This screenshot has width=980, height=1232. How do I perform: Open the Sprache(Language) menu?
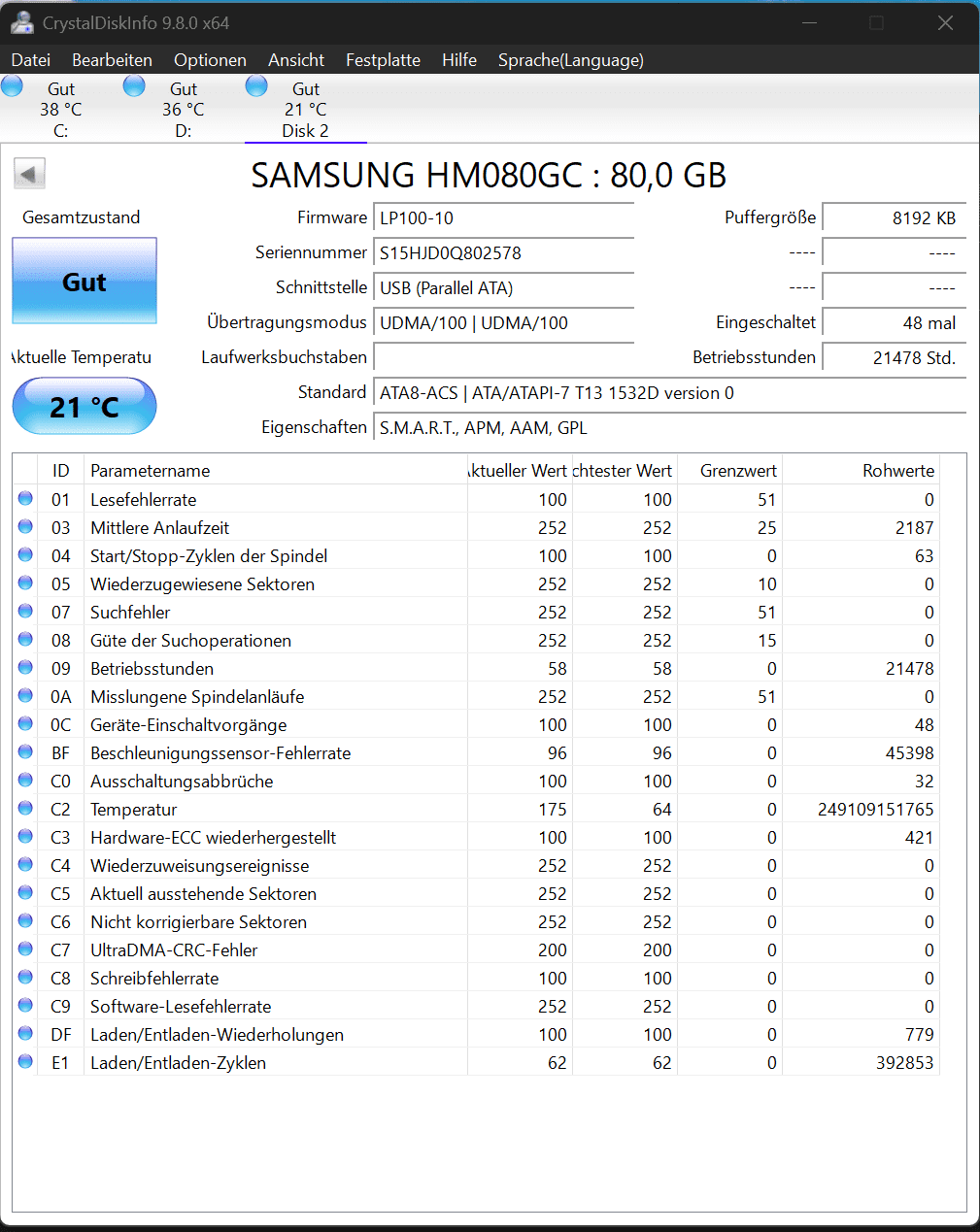point(570,59)
